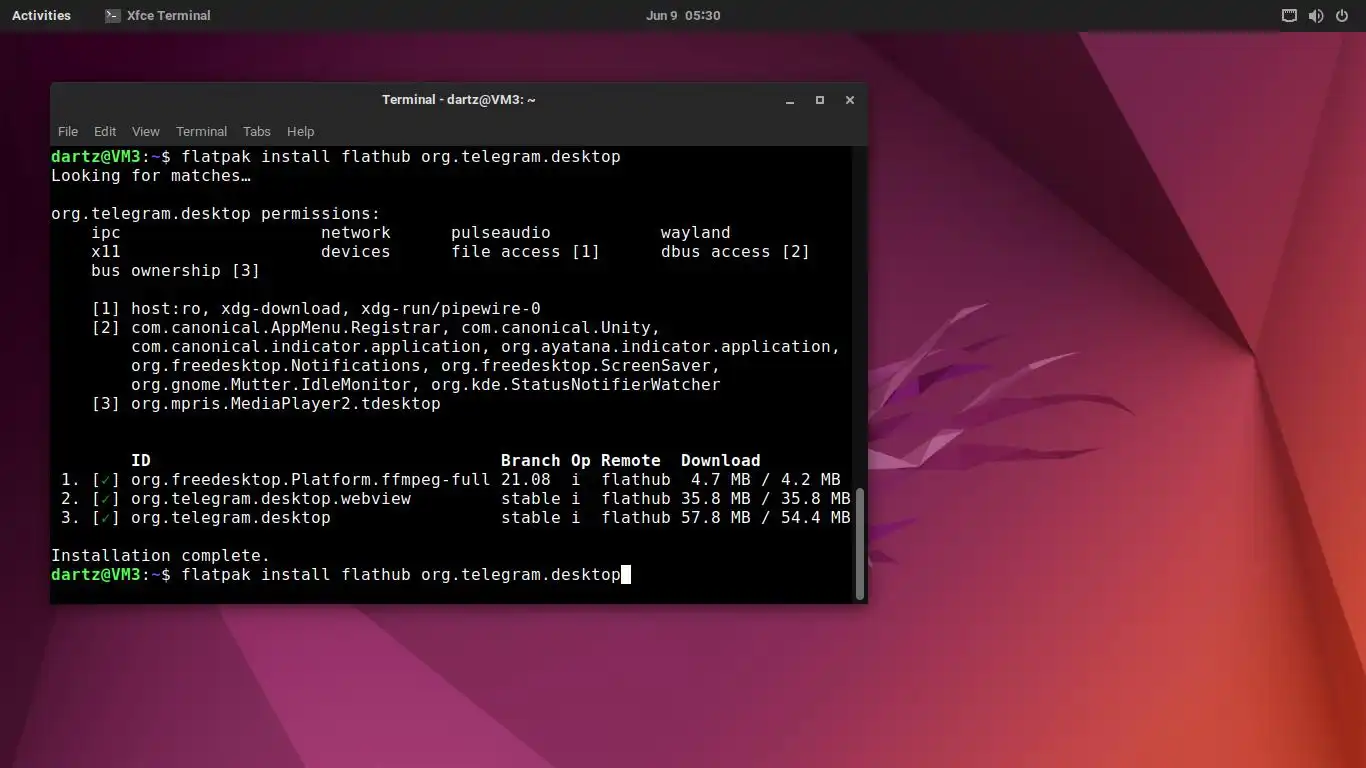The height and width of the screenshot is (768, 1366).
Task: Click 'Looking for matches…' text
Action: click(151, 176)
